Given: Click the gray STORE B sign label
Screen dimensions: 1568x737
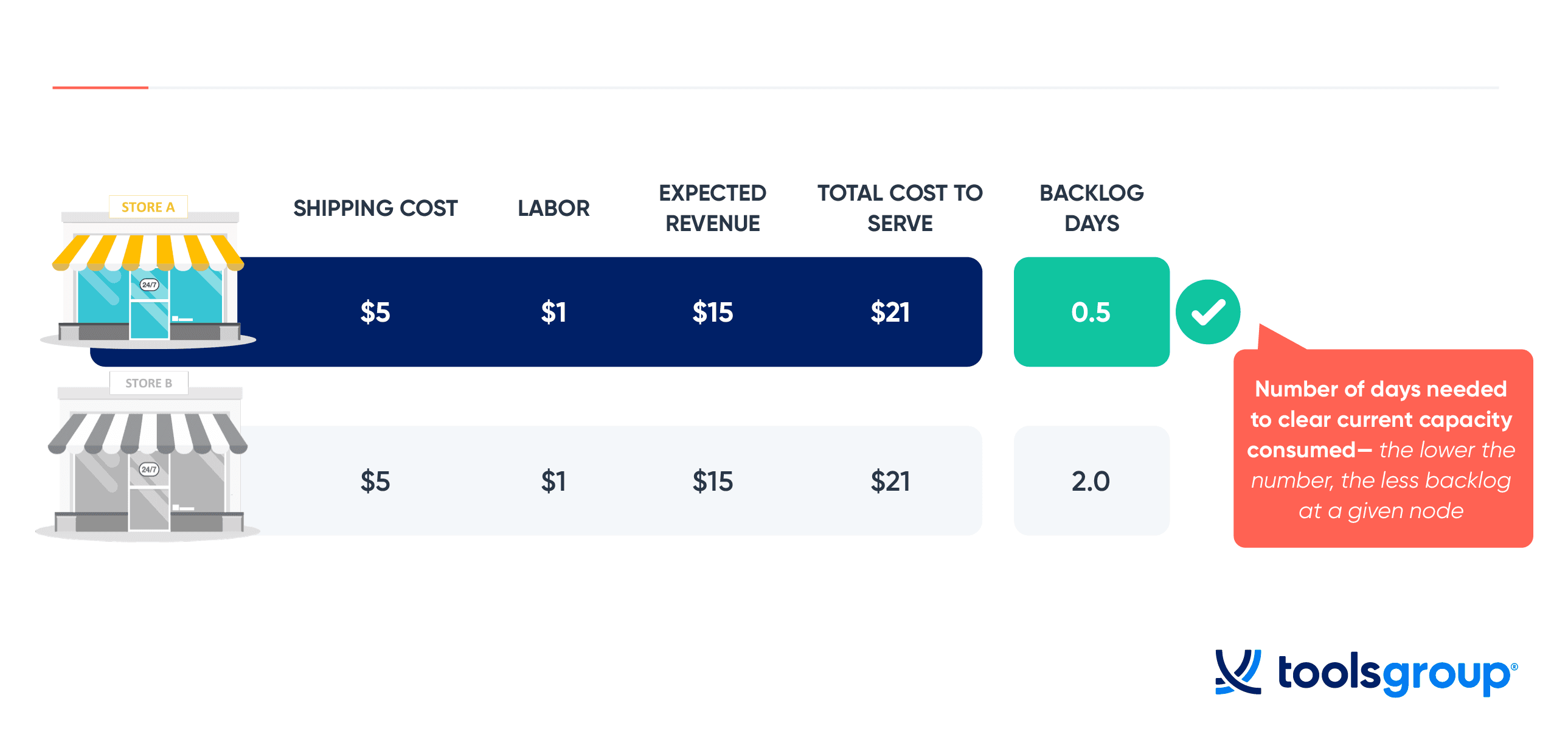Looking at the screenshot, I should pyautogui.click(x=148, y=383).
